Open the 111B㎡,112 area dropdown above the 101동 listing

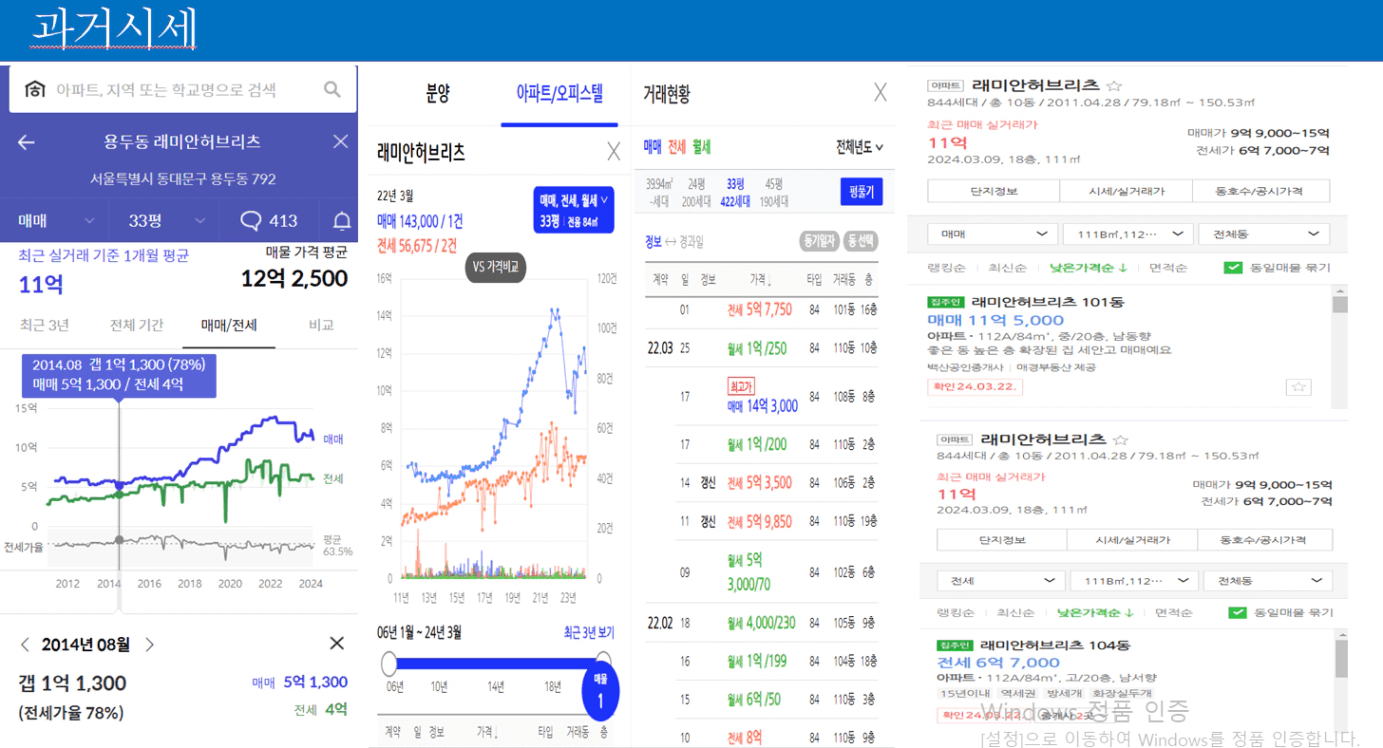tap(1127, 234)
